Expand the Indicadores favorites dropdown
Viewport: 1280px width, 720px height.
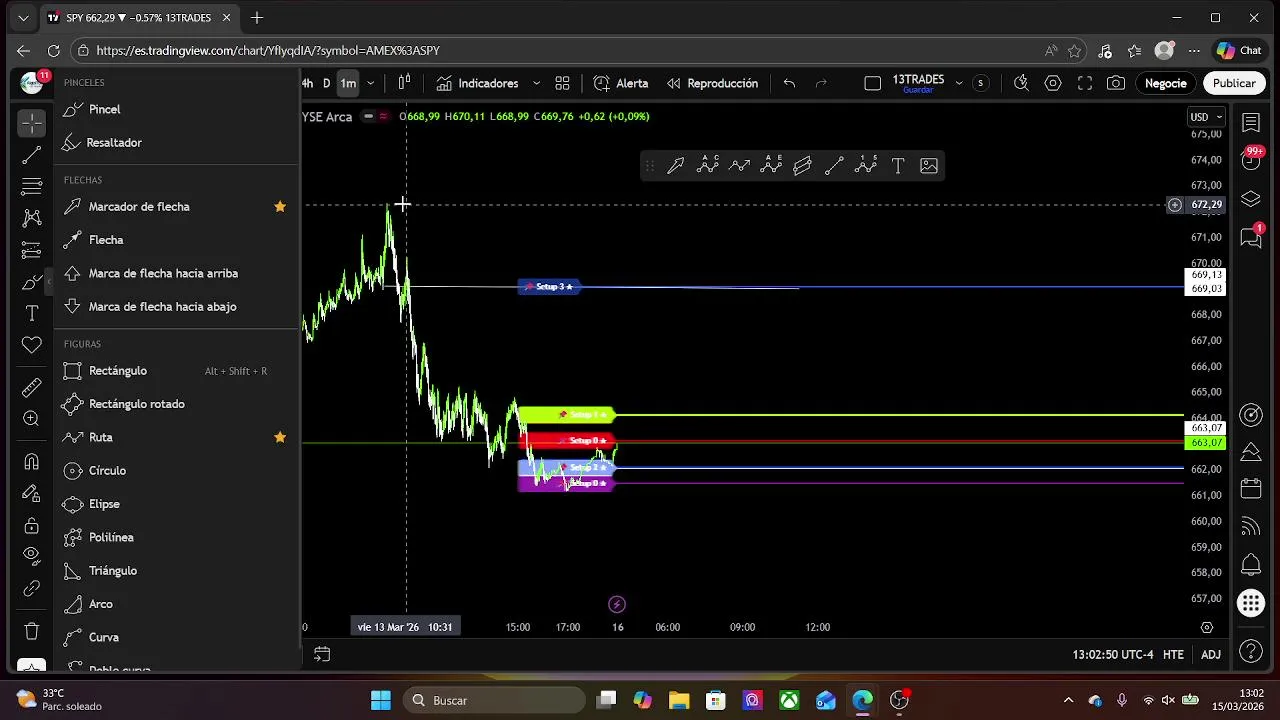pos(536,83)
